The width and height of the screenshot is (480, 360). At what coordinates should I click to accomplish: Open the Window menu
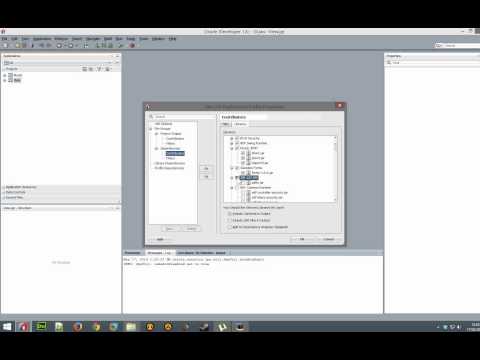click(158, 39)
